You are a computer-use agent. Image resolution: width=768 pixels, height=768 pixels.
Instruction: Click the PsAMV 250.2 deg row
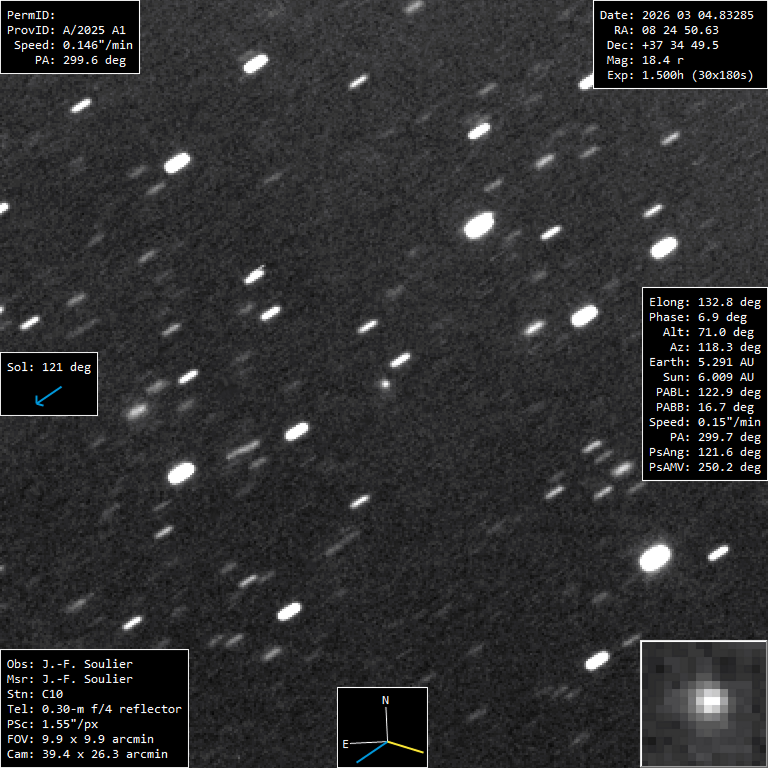[704, 467]
